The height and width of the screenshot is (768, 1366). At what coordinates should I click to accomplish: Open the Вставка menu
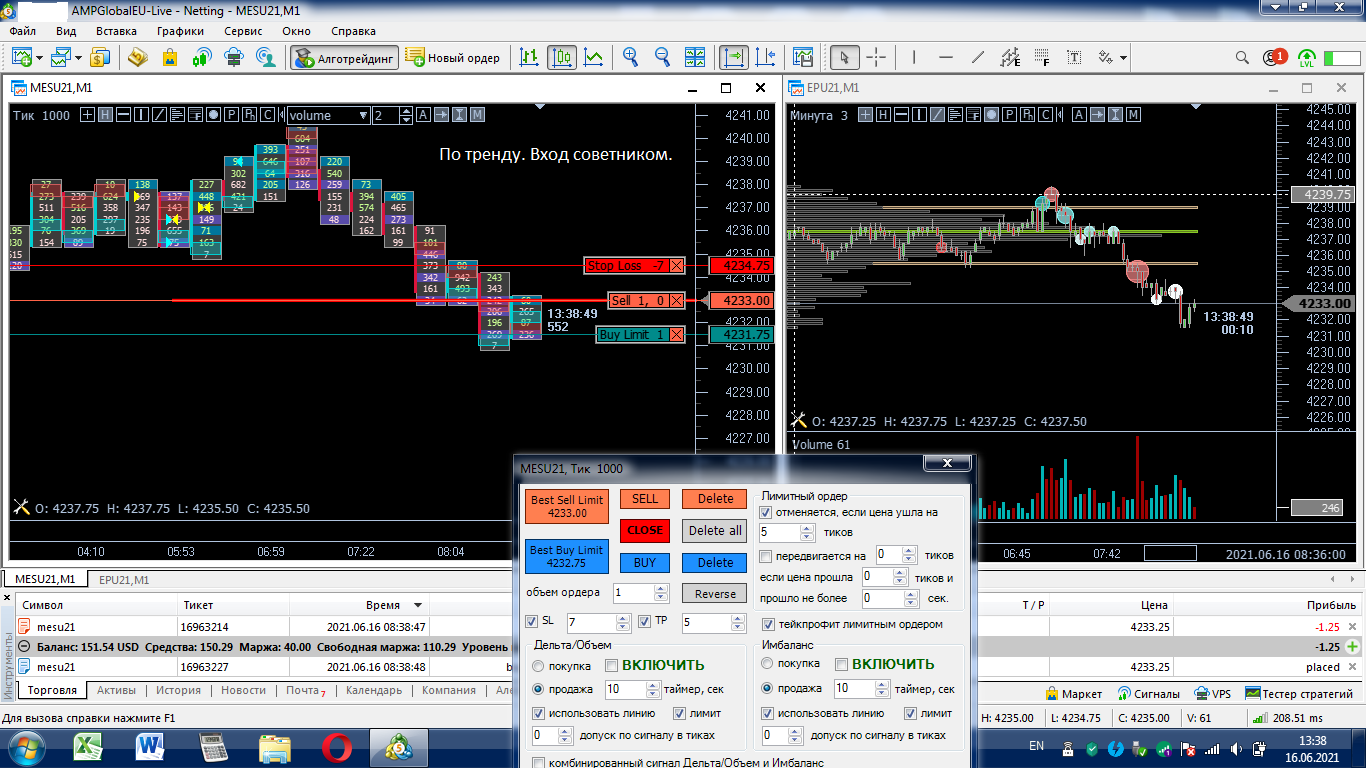click(116, 31)
